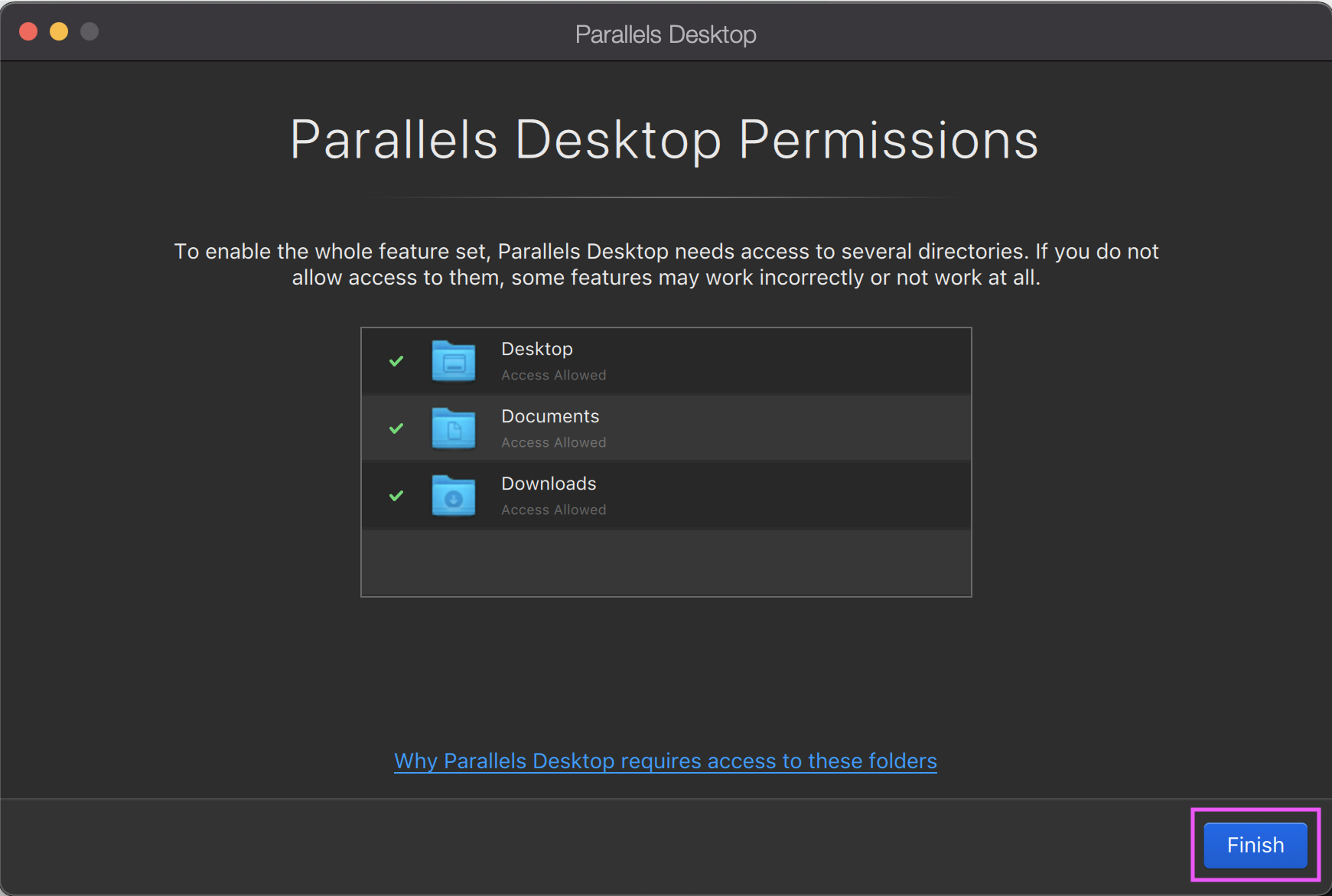Click the Documents folder icon
This screenshot has height=896, width=1332.
coord(453,428)
